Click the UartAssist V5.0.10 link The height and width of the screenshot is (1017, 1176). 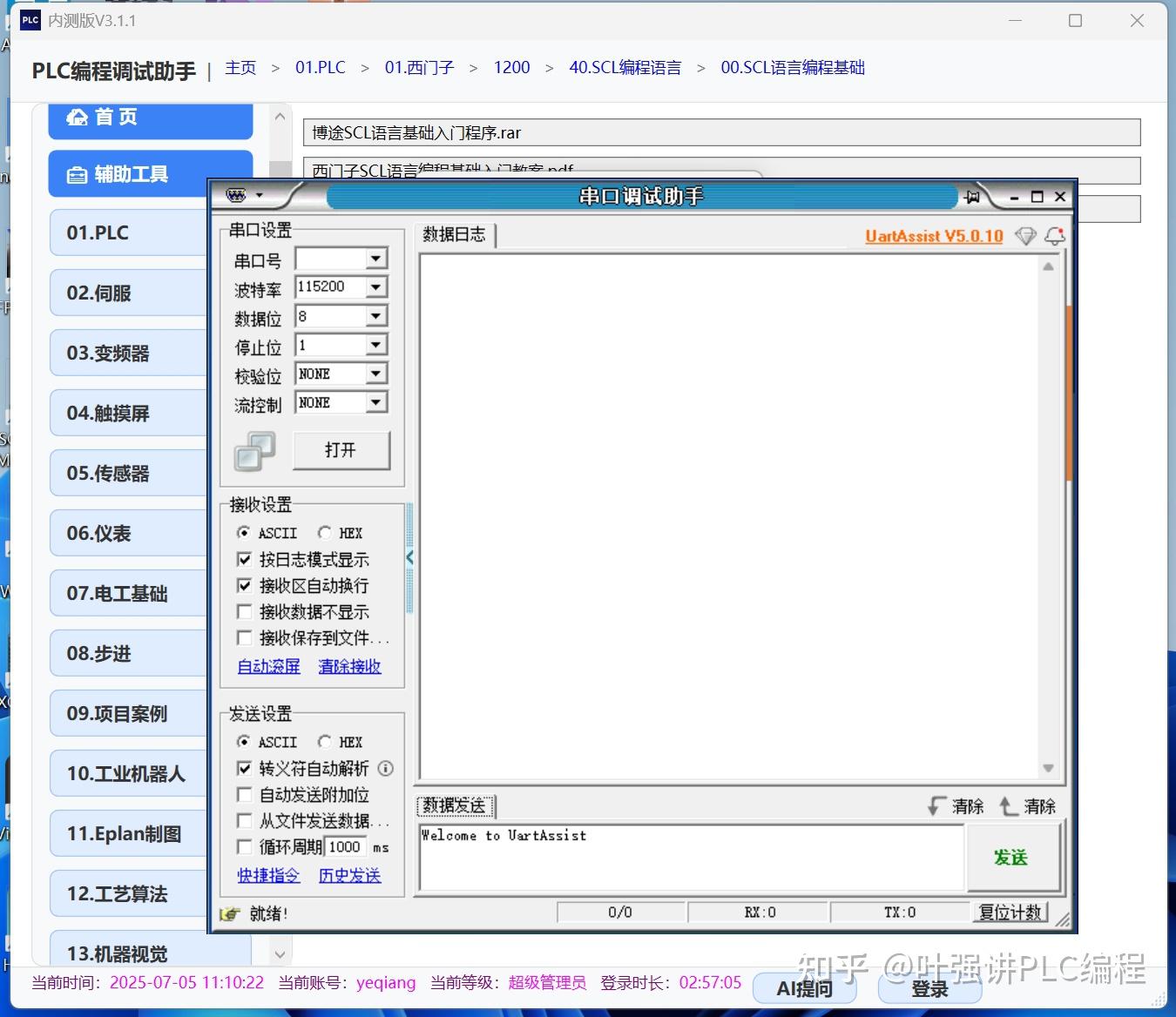tap(933, 236)
